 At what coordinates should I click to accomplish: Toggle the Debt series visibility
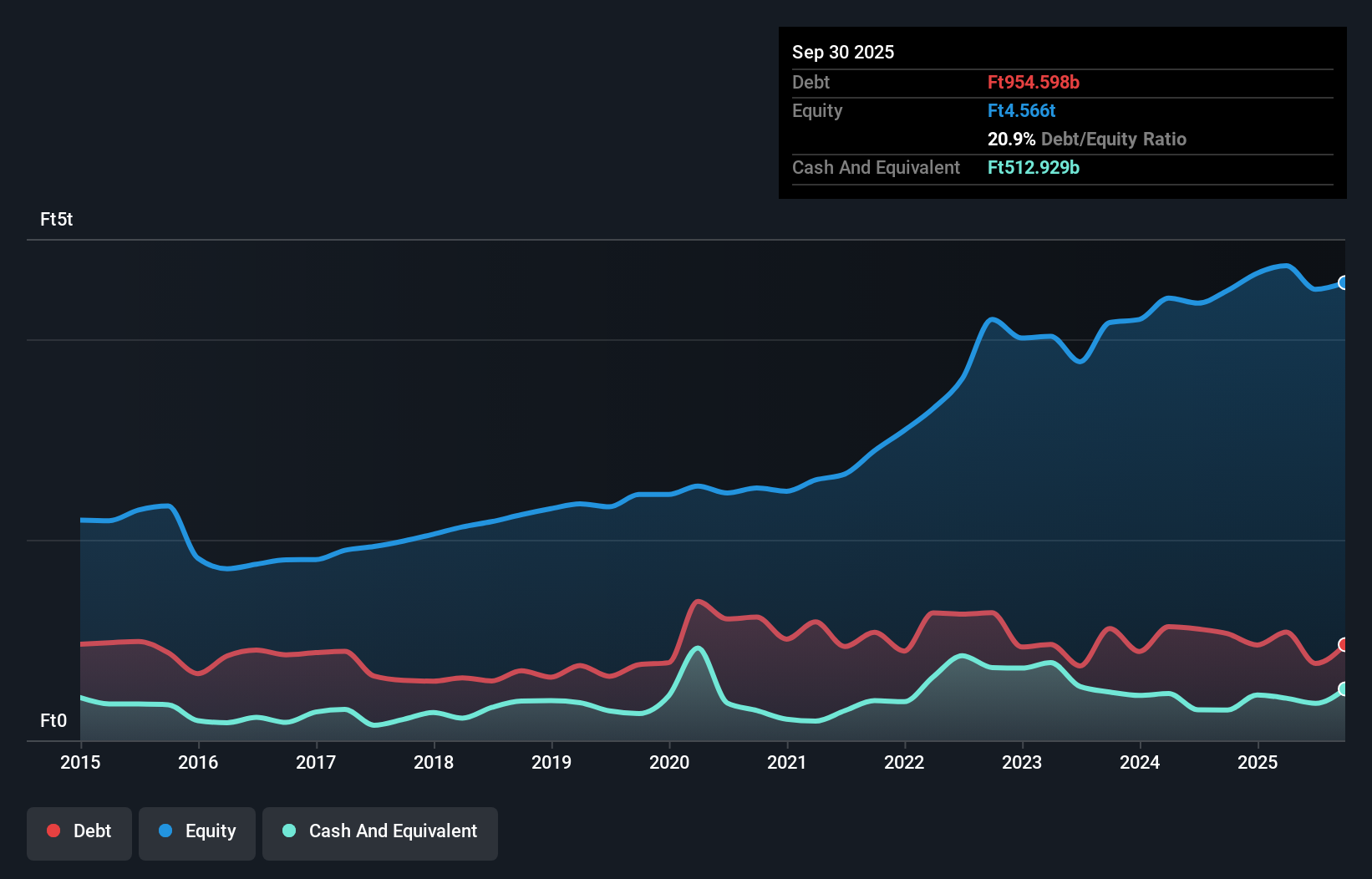pyautogui.click(x=79, y=831)
